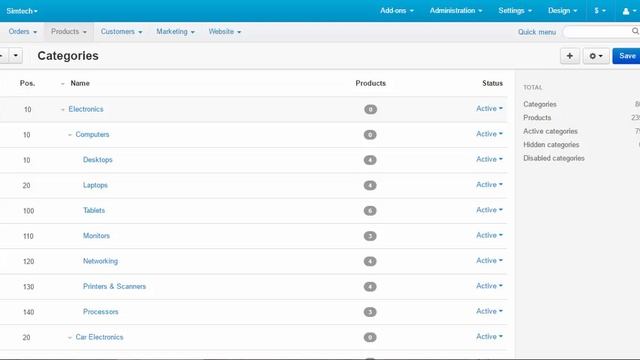The image size is (640, 360).
Task: Change the Networking status dropdown
Action: click(489, 260)
